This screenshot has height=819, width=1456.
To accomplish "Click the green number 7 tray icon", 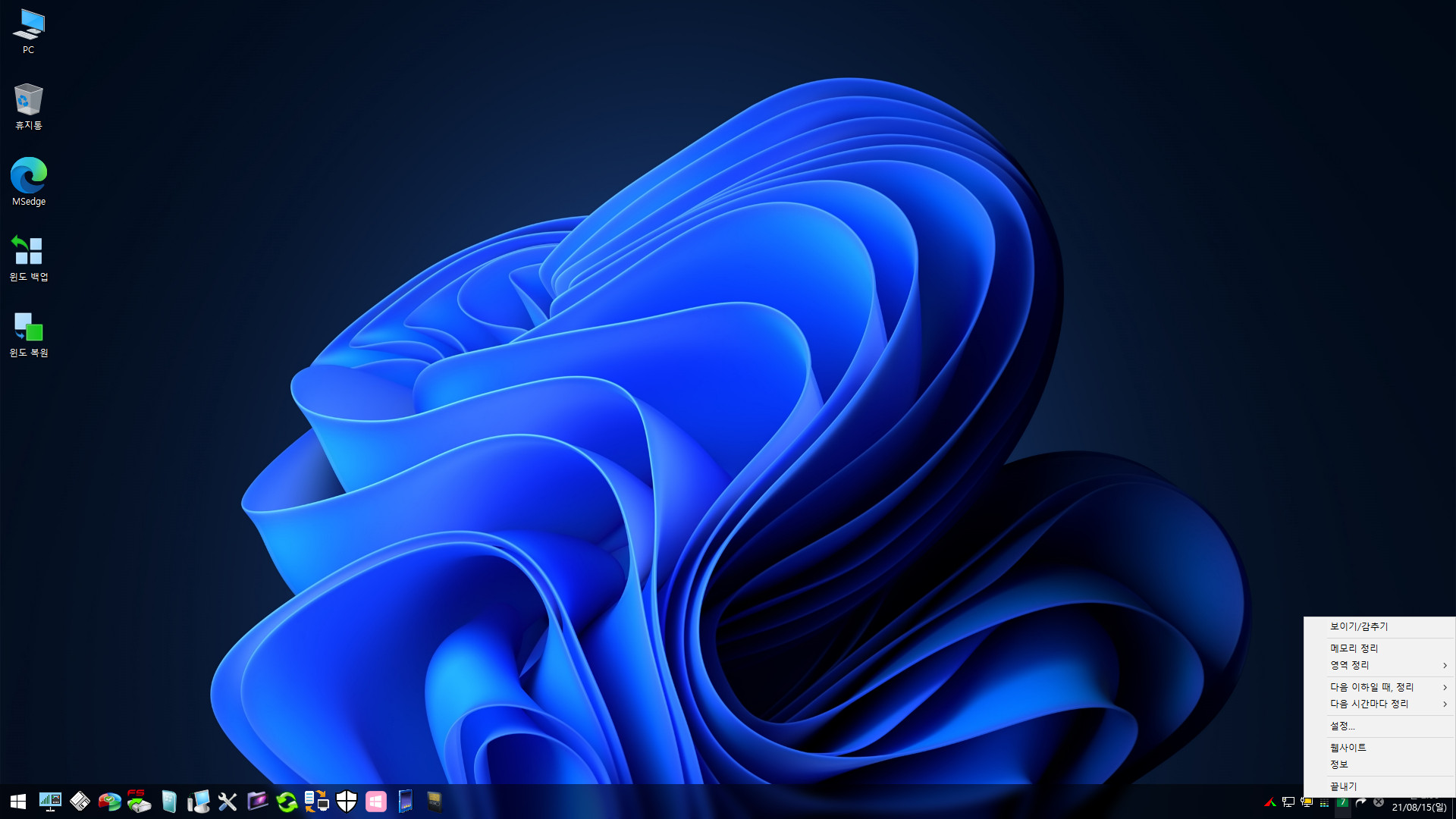I will tap(1342, 802).
